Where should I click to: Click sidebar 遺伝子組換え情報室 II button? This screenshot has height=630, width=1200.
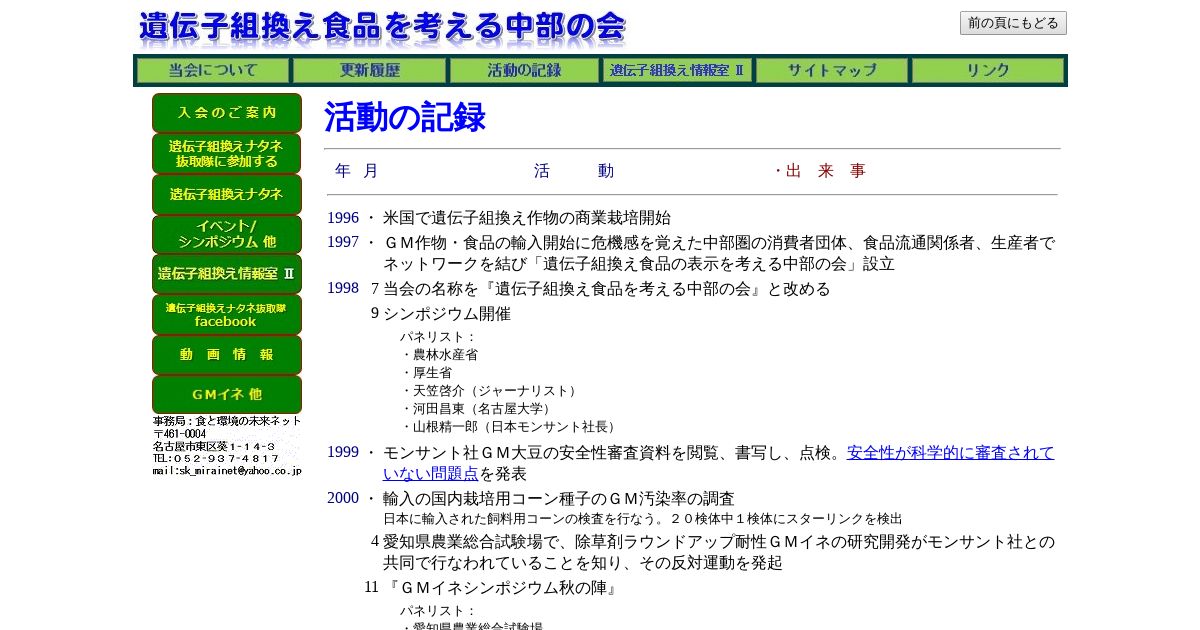point(227,274)
